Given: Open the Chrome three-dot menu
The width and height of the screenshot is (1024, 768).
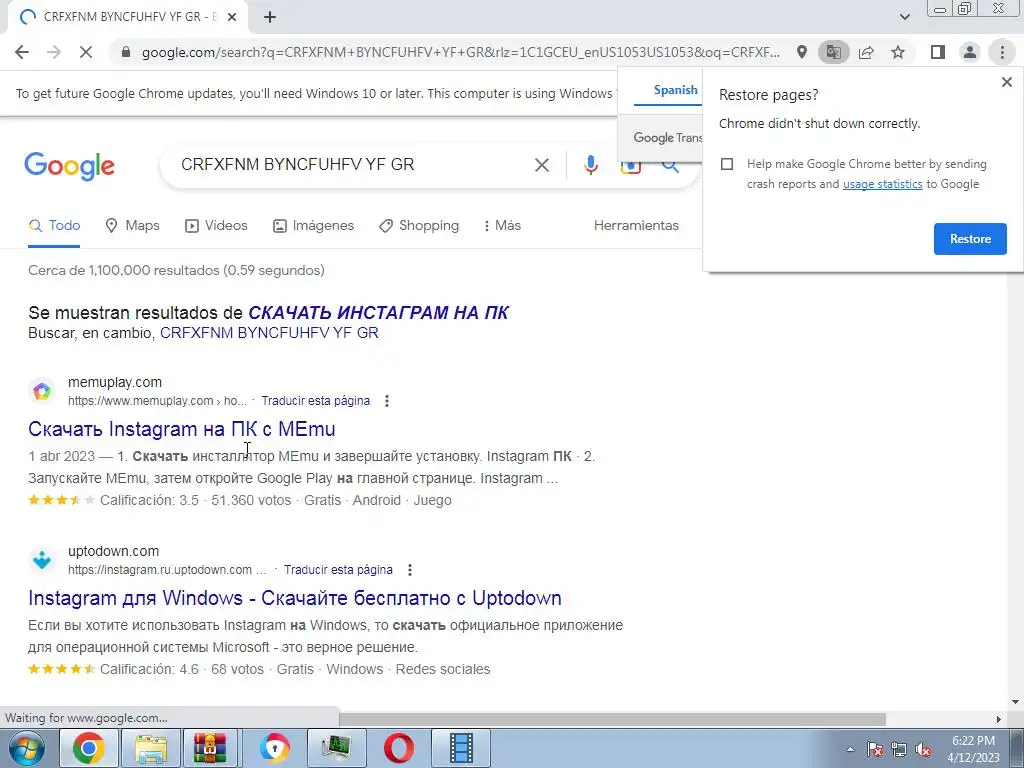Looking at the screenshot, I should pyautogui.click(x=1002, y=52).
